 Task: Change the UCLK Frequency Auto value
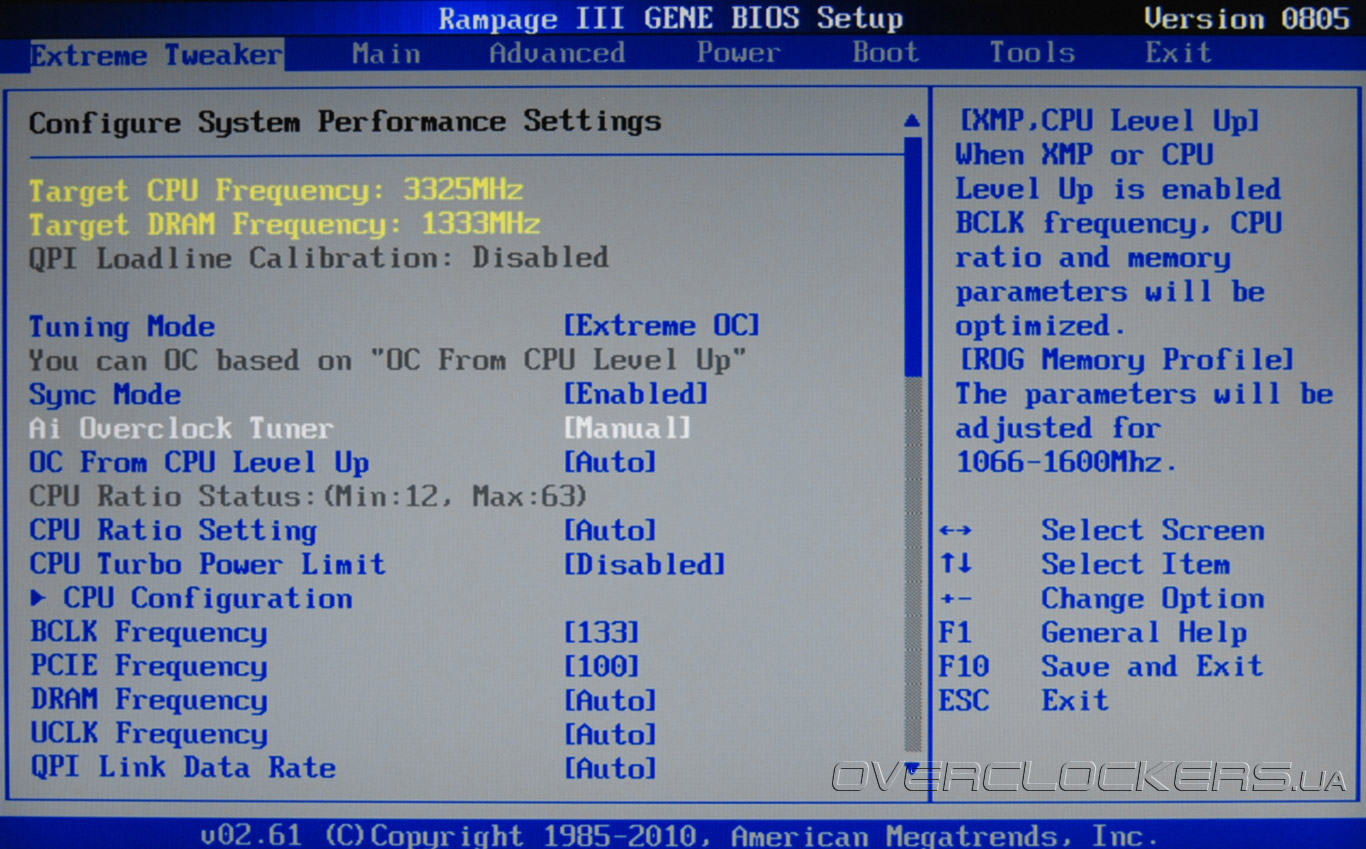point(610,734)
